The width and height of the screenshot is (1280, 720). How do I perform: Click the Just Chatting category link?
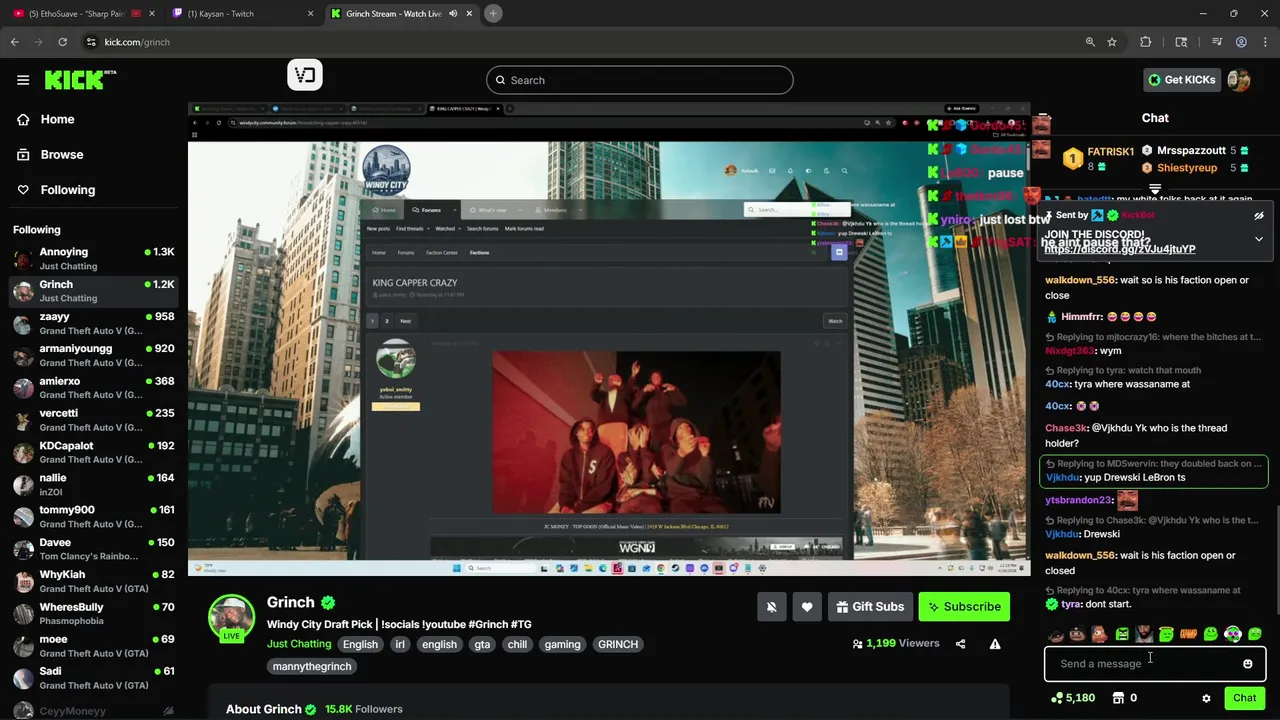tap(298, 644)
